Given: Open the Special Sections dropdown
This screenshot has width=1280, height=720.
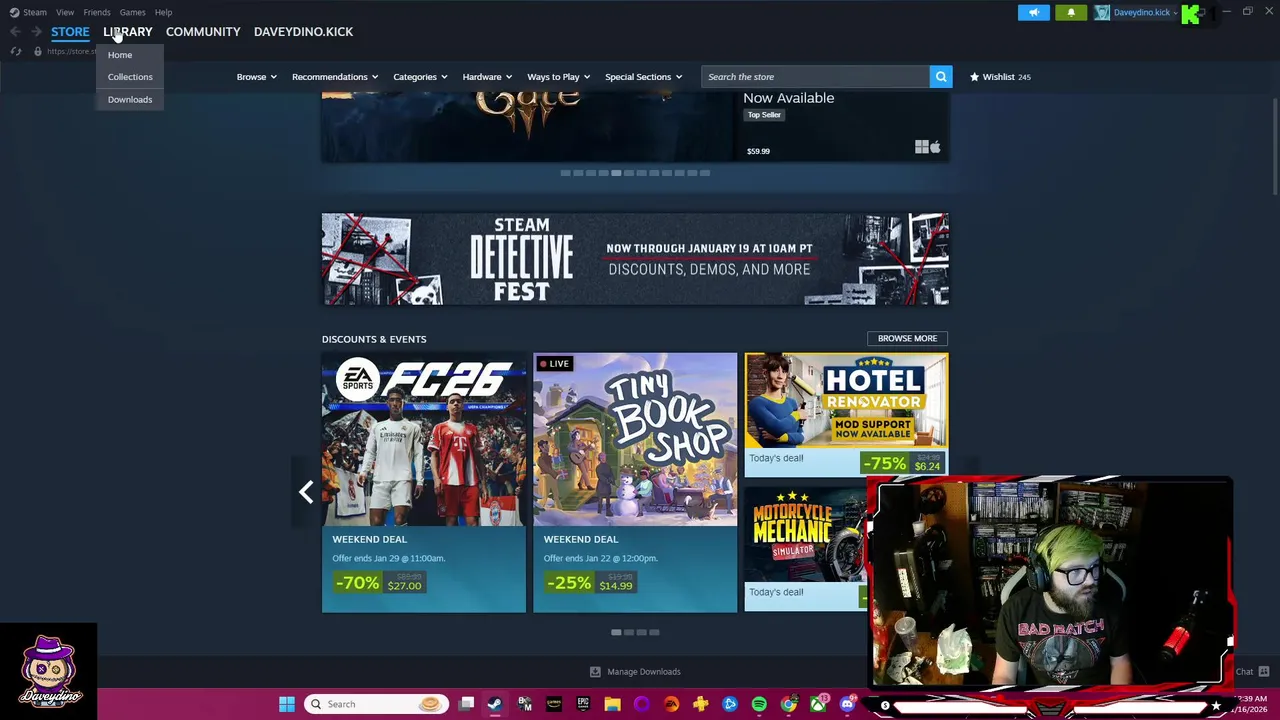Looking at the screenshot, I should click(643, 77).
